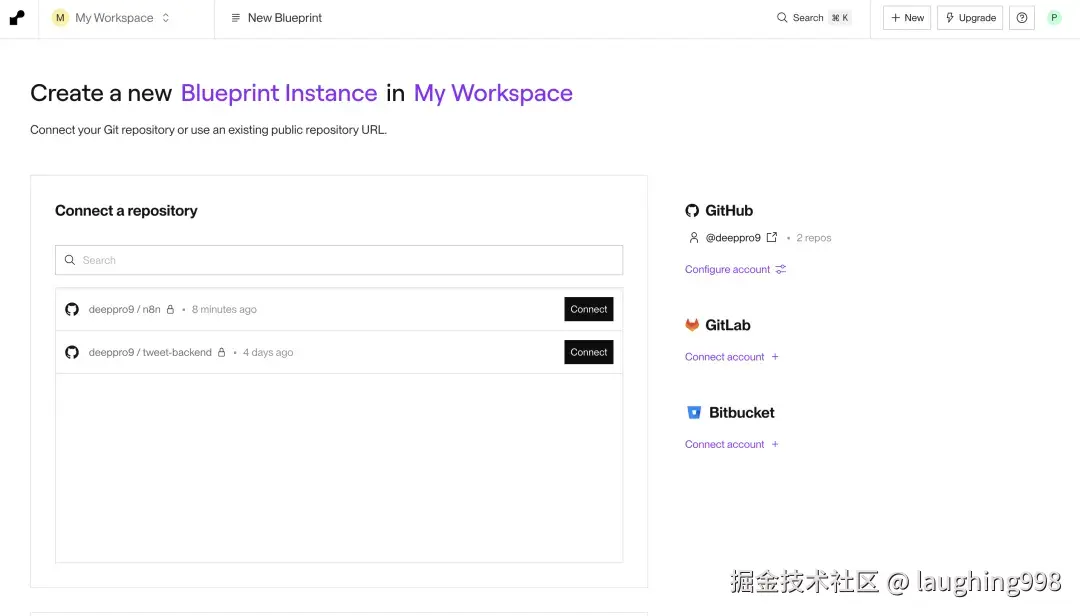Select the deeppro9 / tweet-backend repository name
The image size is (1080, 616).
pos(150,352)
